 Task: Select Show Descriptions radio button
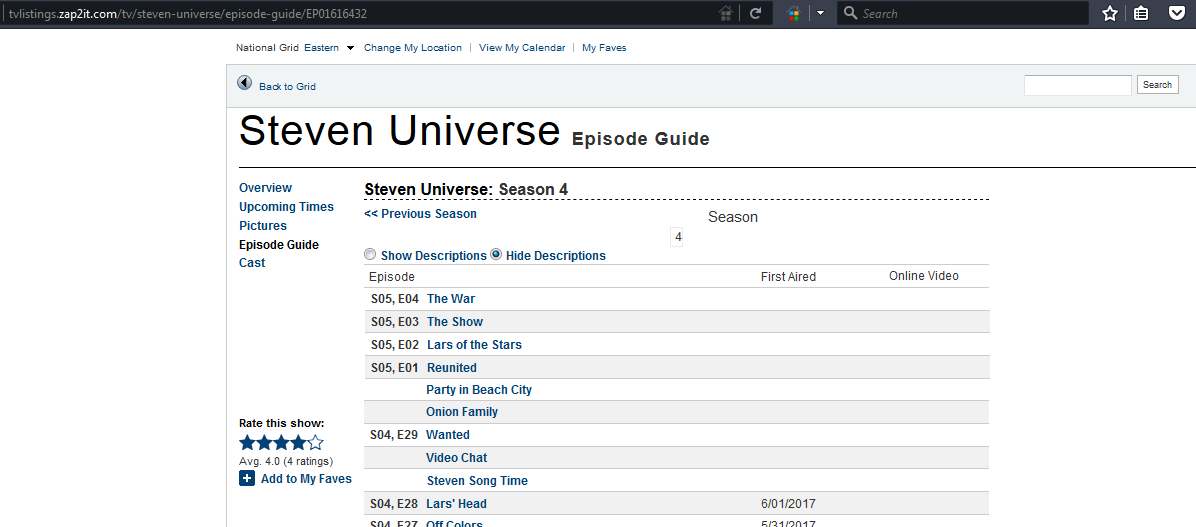pyautogui.click(x=370, y=255)
